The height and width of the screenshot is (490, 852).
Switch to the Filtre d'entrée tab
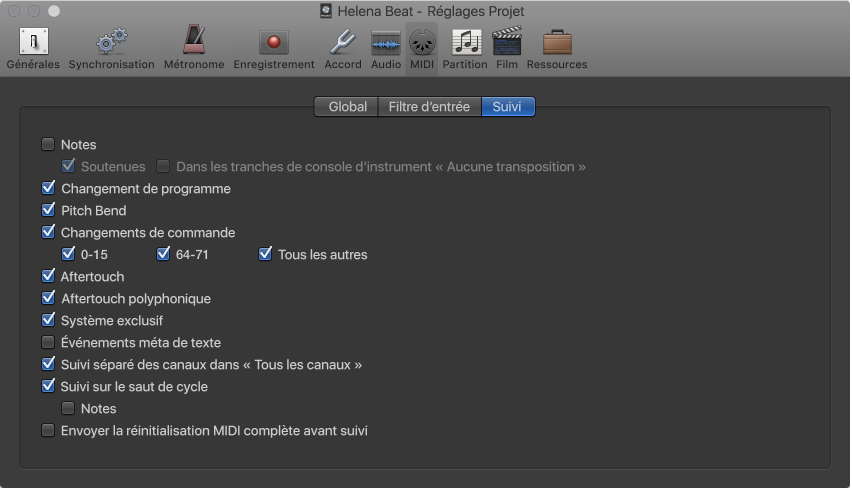pyautogui.click(x=429, y=106)
